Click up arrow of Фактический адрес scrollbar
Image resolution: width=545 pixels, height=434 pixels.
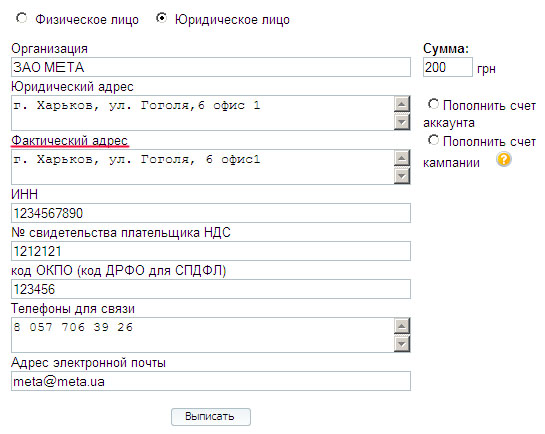coord(402,158)
